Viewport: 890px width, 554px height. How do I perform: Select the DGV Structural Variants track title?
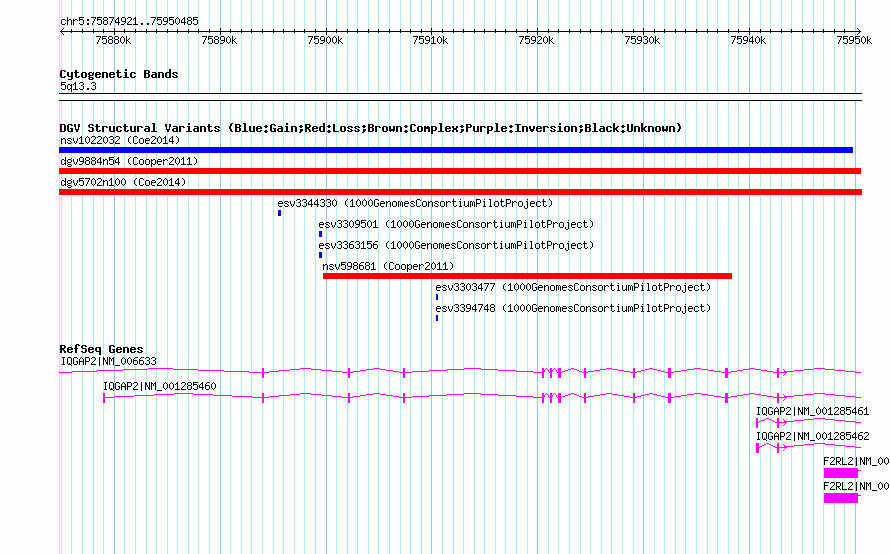[370, 128]
